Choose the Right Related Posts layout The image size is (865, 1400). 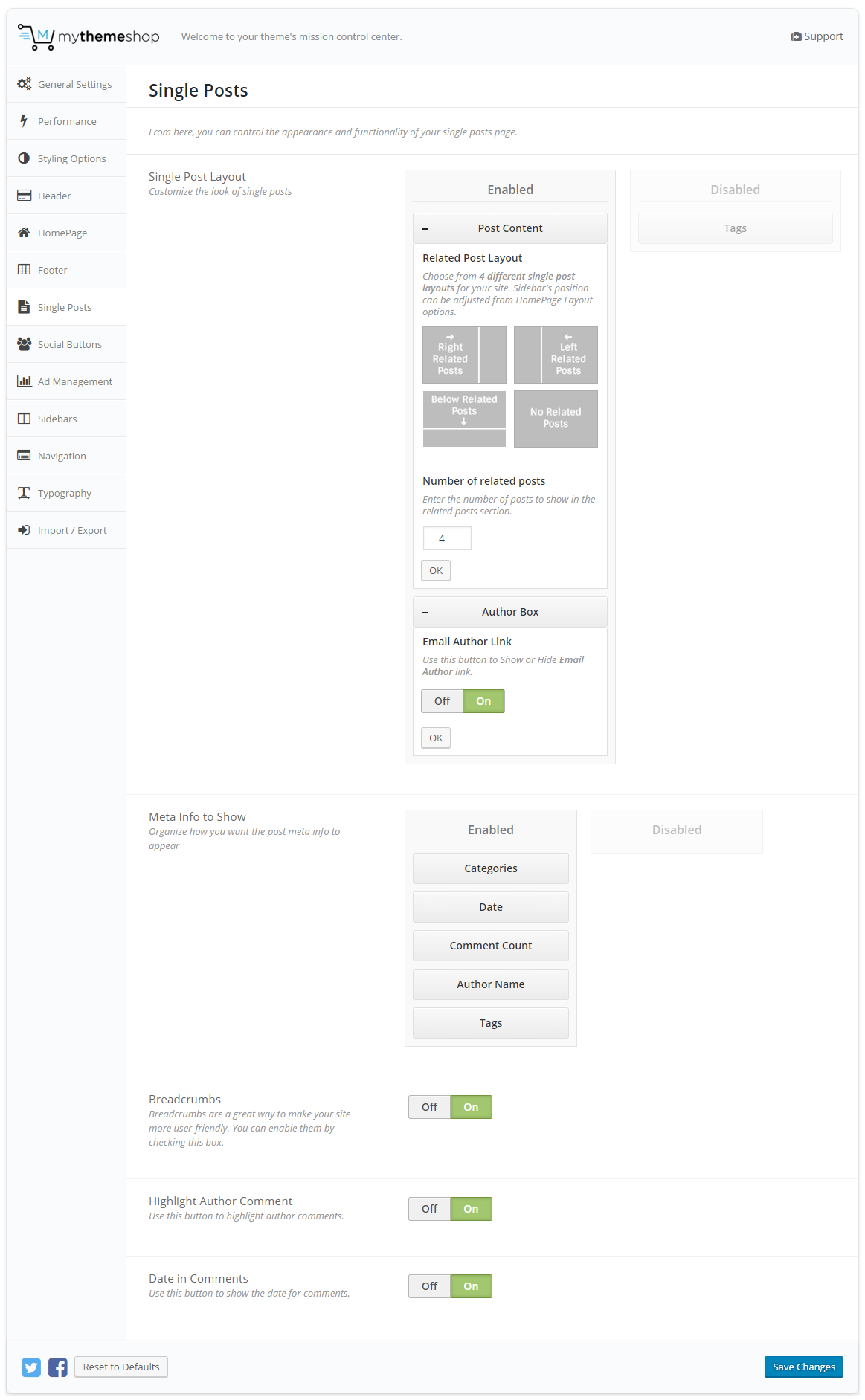point(464,355)
